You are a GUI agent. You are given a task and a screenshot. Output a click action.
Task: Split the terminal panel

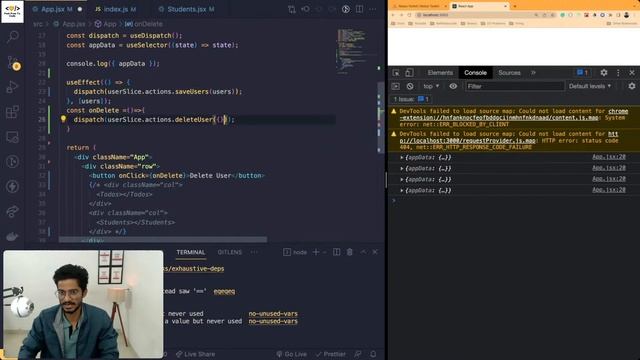click(x=336, y=252)
